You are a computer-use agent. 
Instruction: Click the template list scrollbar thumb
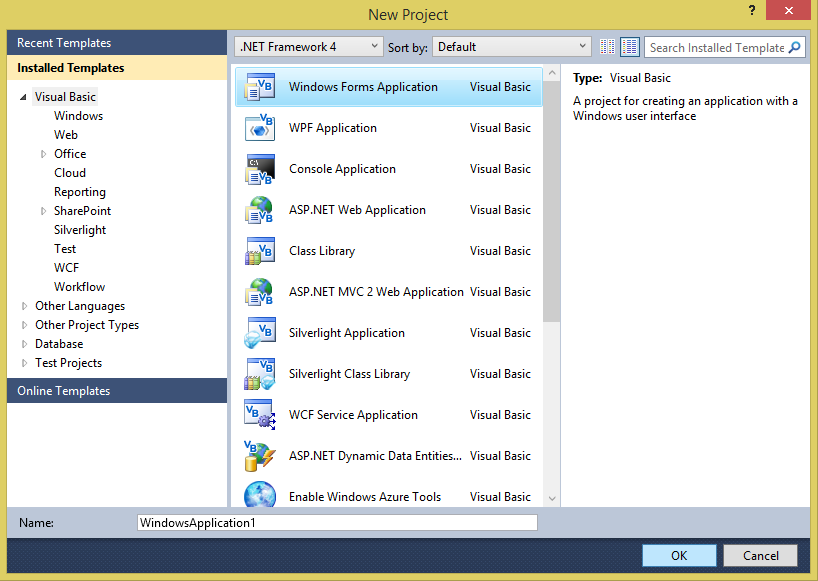(x=551, y=201)
